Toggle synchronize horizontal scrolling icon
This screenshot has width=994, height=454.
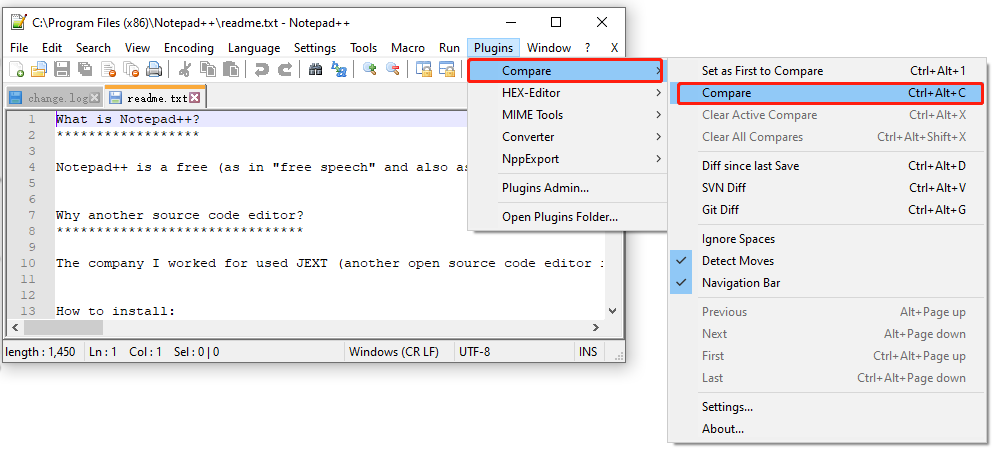(448, 69)
